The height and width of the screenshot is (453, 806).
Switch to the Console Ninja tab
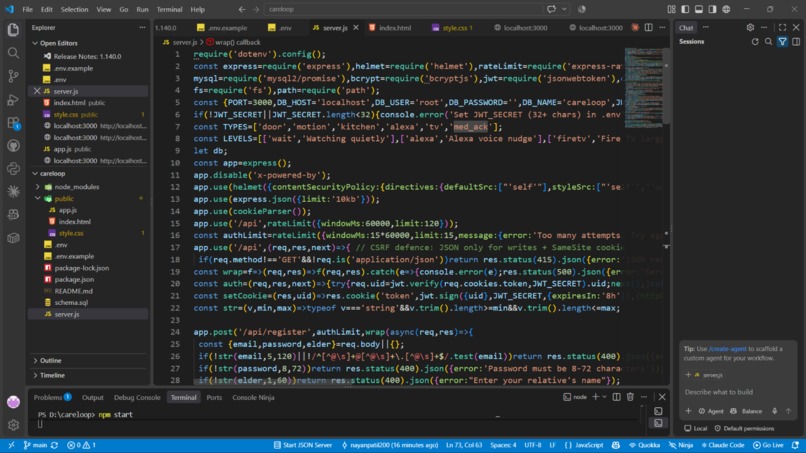pos(253,397)
